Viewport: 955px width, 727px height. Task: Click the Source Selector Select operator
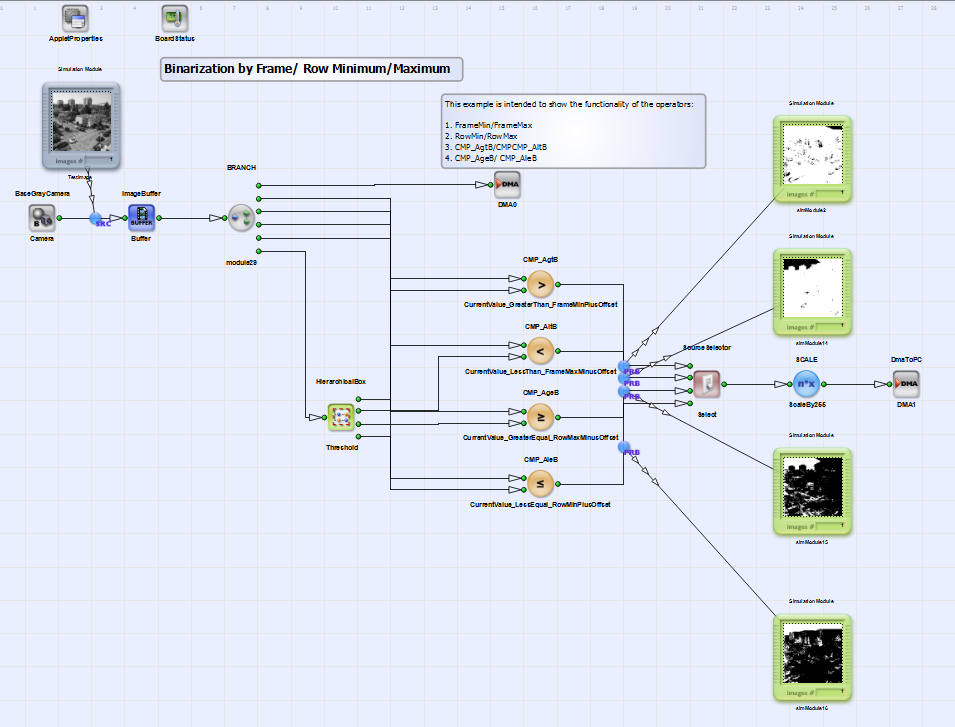(x=707, y=384)
